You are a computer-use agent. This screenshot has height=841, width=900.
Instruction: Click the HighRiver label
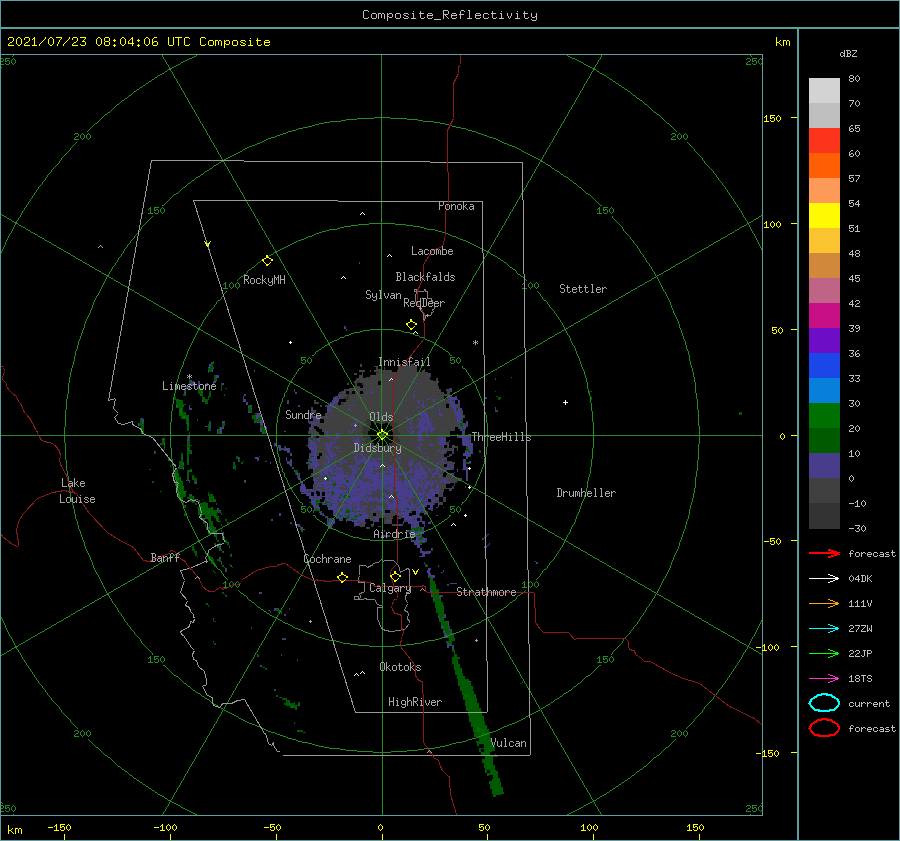tap(415, 702)
